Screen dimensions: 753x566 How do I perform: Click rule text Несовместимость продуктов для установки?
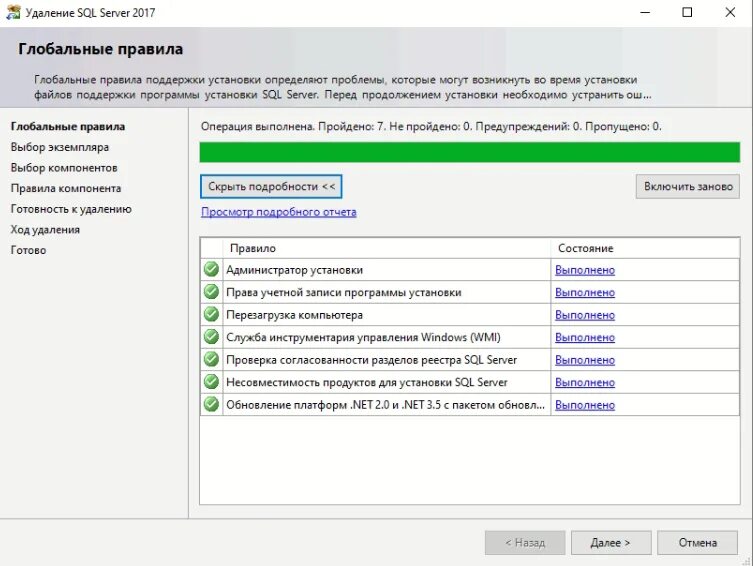367,383
